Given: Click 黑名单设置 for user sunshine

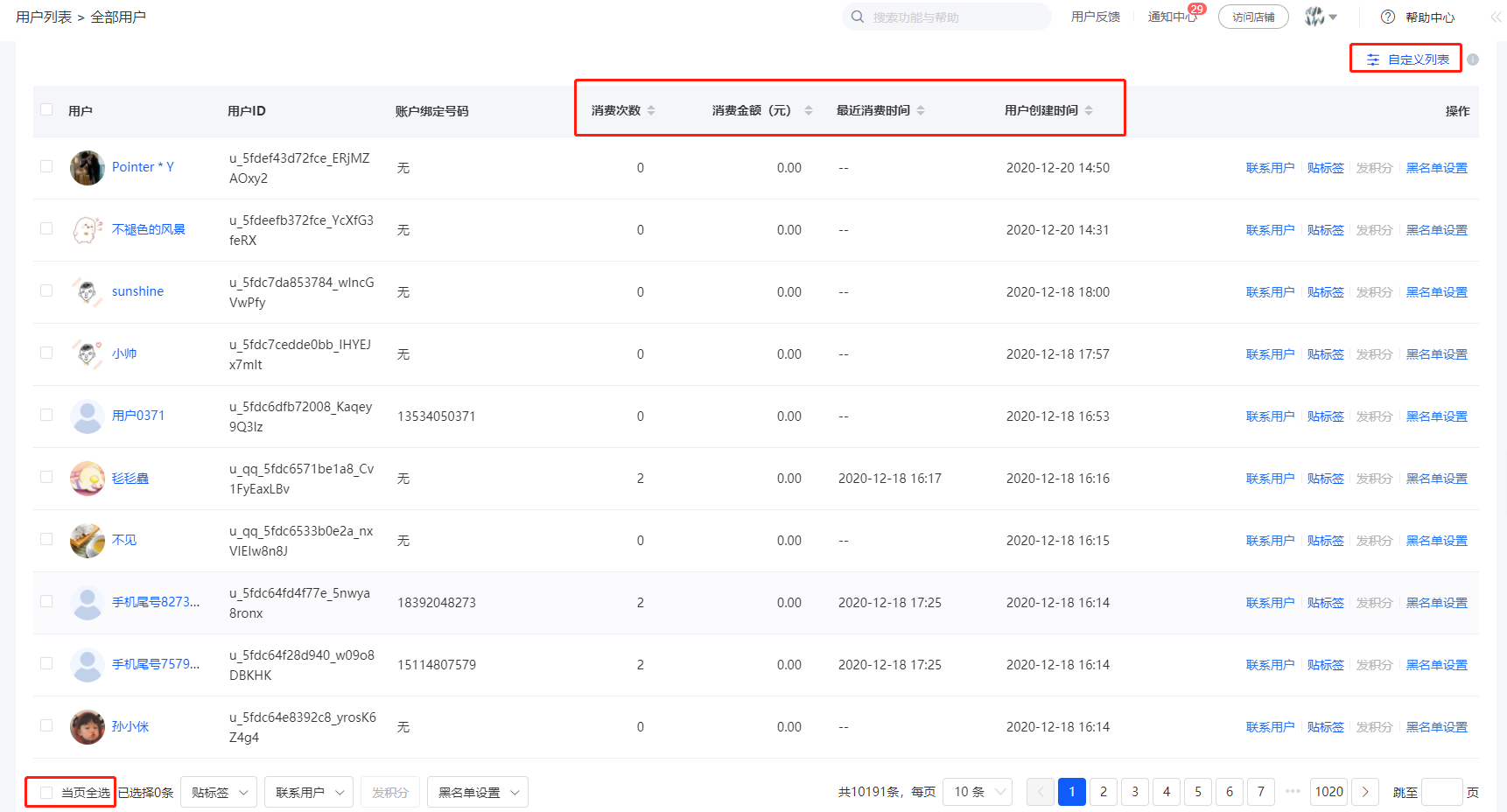Looking at the screenshot, I should click(1437, 292).
